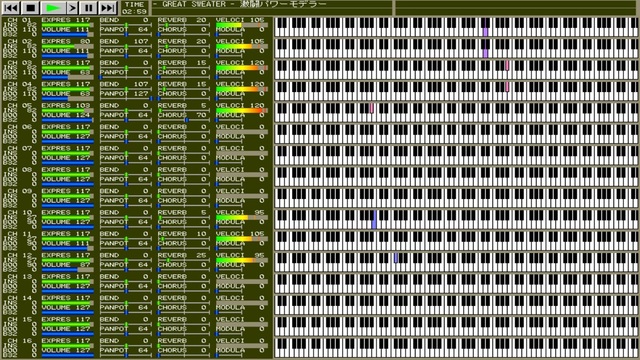Screen dimensions: 640x360
Task: Select the CH 01 channel label
Action: point(20,20)
